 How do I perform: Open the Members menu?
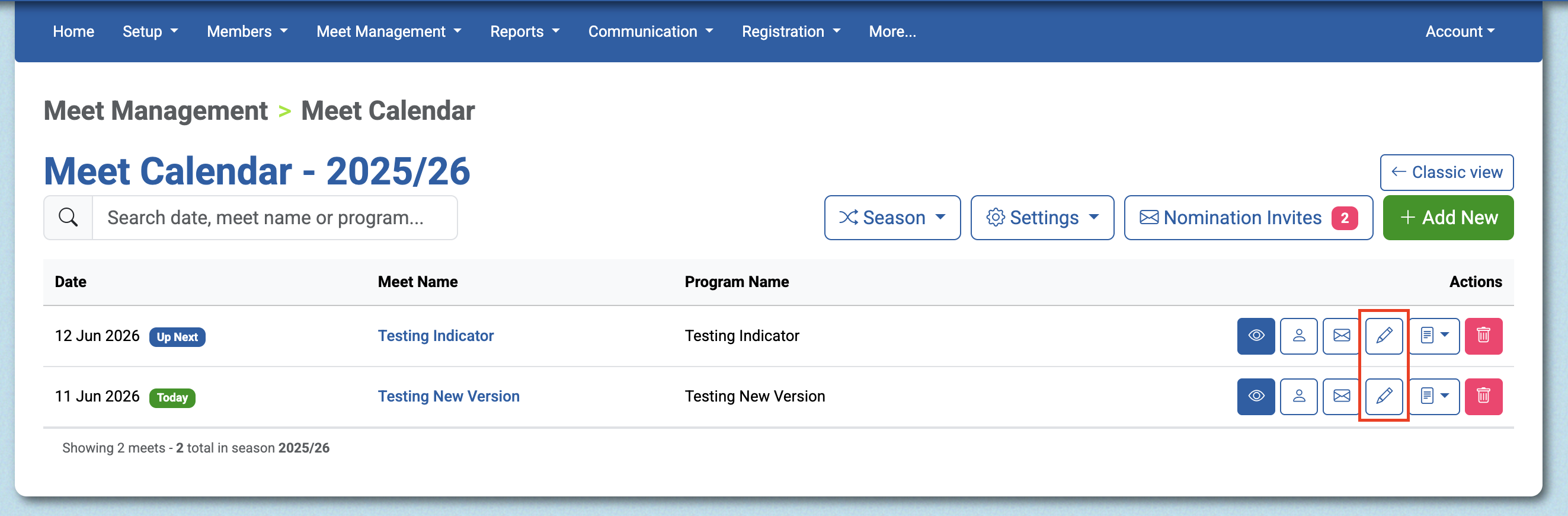(247, 31)
